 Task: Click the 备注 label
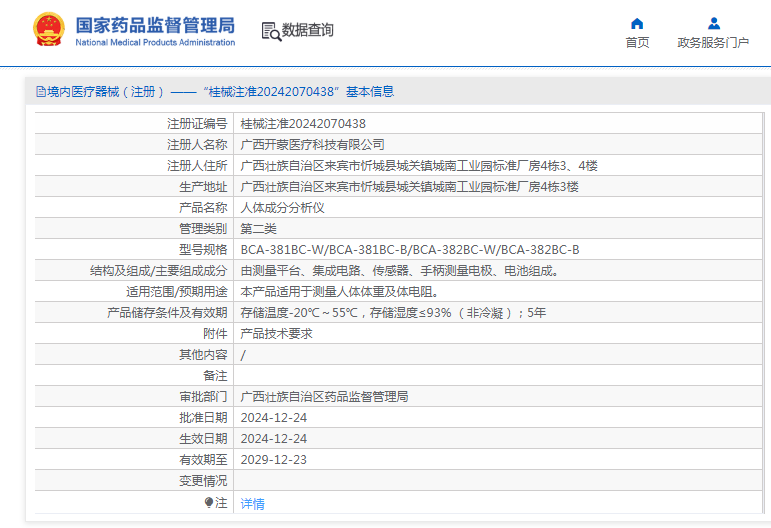pos(215,376)
